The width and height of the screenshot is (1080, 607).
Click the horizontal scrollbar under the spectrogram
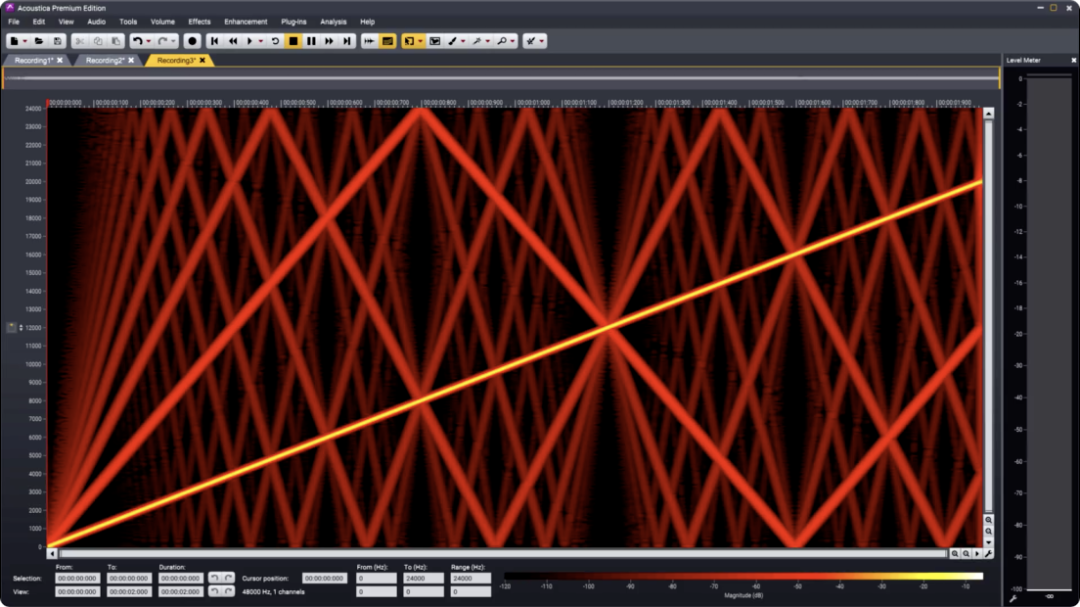point(500,553)
